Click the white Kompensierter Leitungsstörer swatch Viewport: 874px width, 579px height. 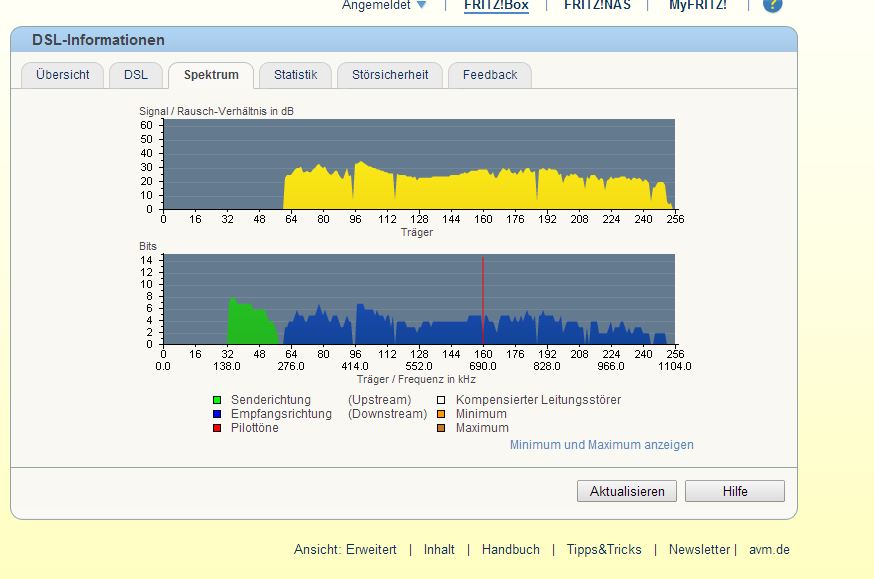441,400
